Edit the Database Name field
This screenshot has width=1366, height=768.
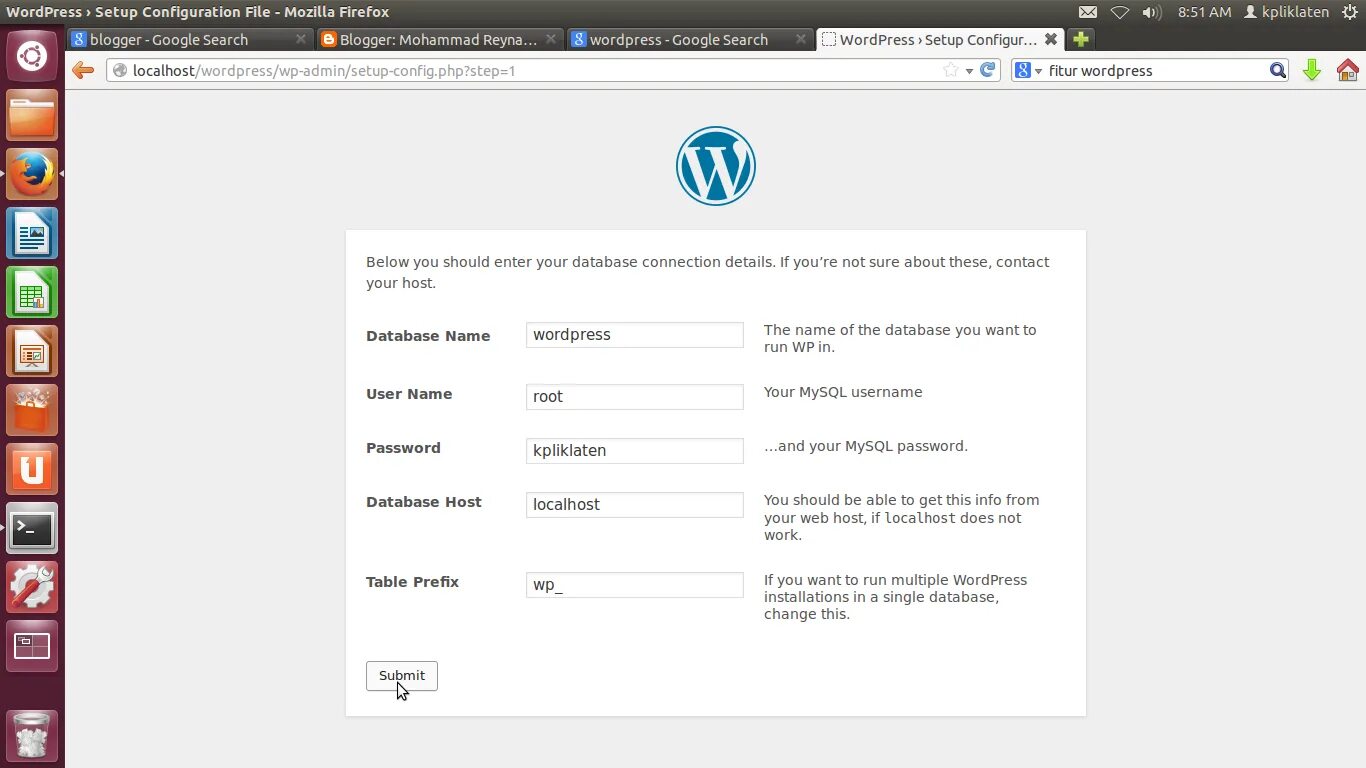point(635,335)
